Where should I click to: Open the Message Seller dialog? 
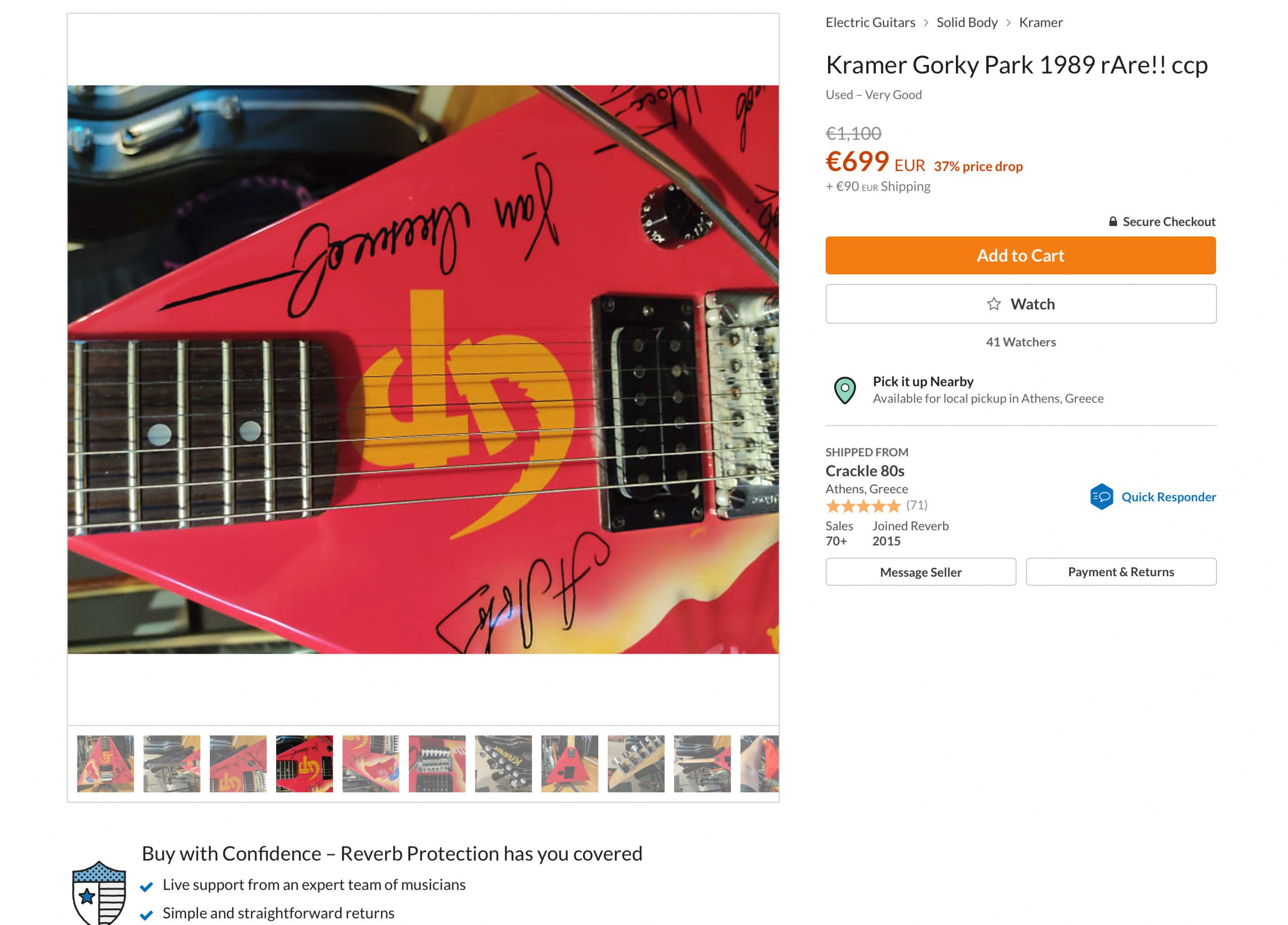[921, 572]
